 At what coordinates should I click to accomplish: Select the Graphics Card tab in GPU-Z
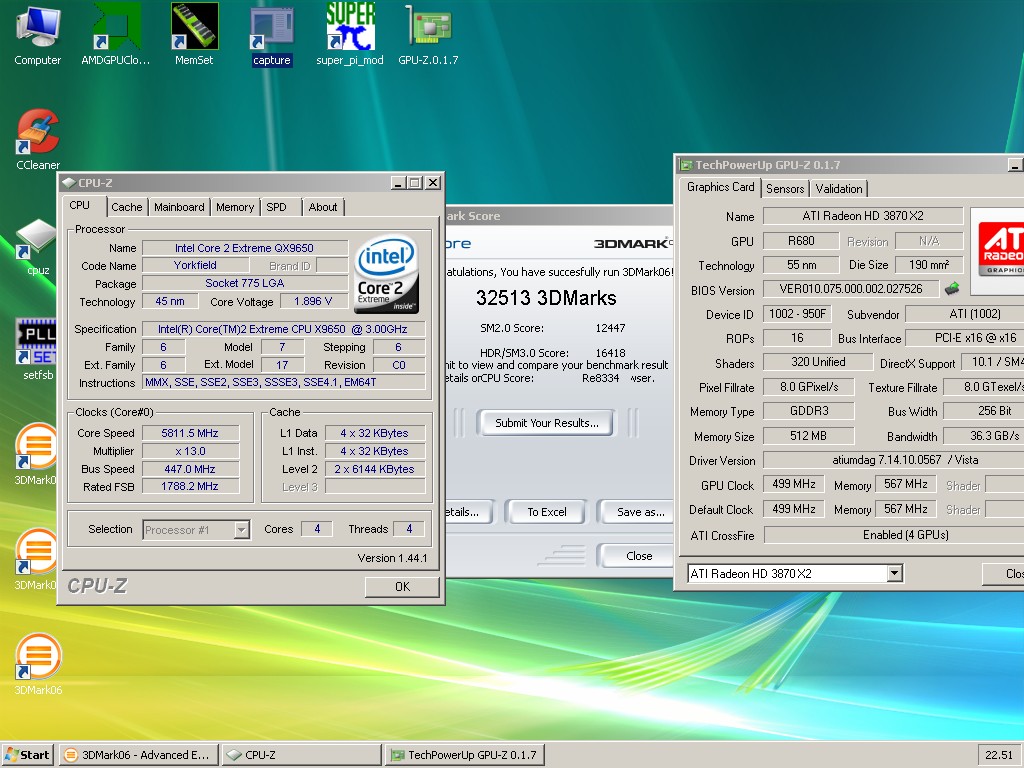[x=720, y=187]
